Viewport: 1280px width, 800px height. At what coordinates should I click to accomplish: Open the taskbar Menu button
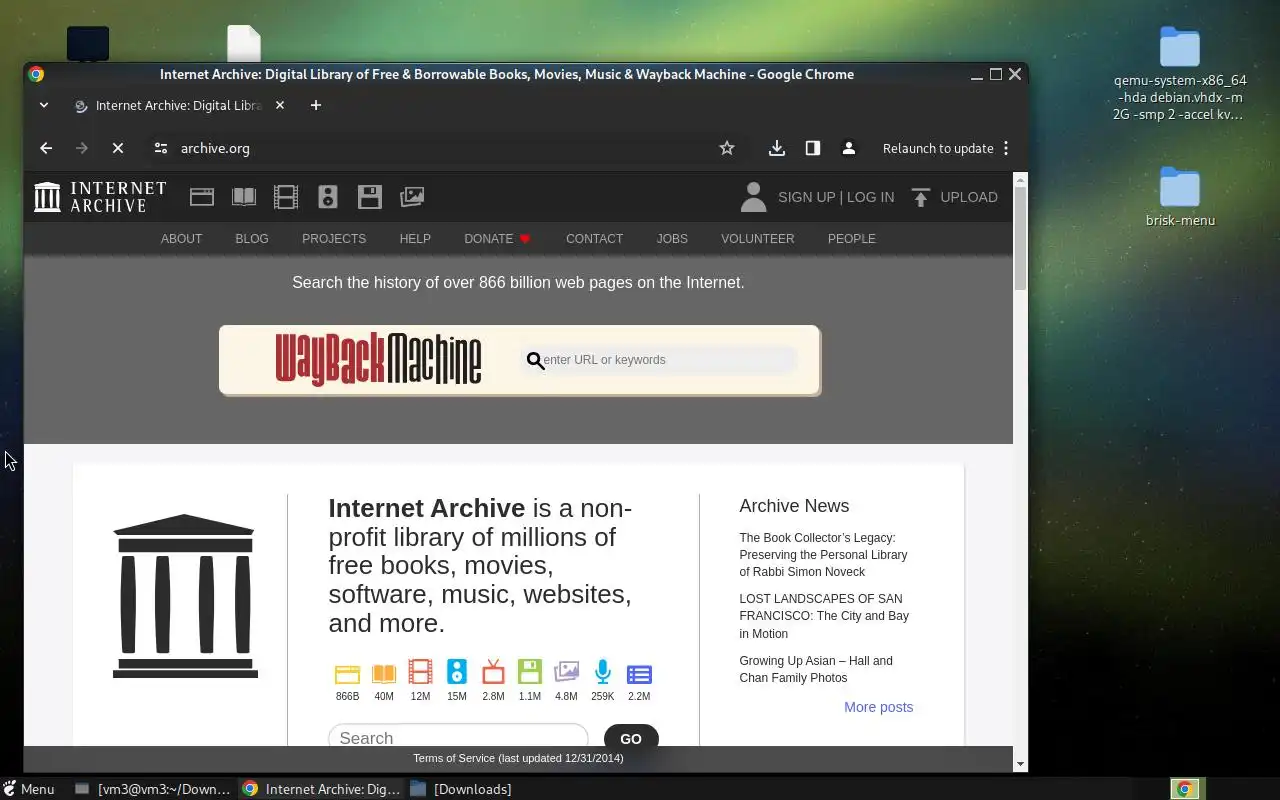click(x=29, y=789)
